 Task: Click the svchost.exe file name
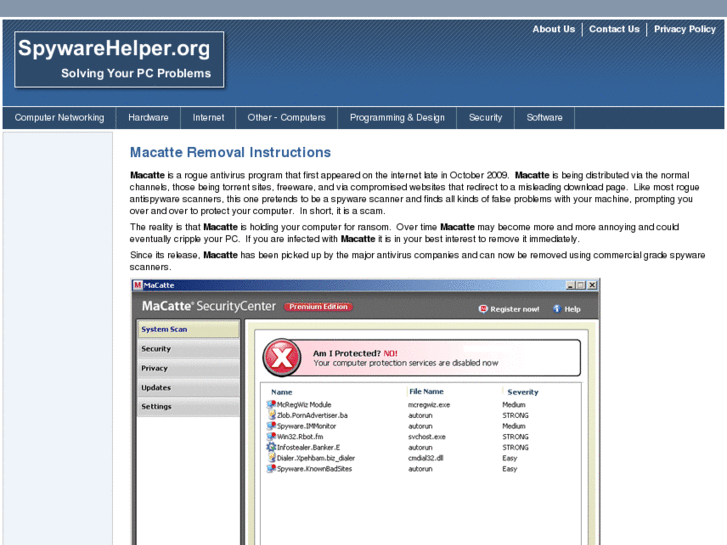point(427,436)
